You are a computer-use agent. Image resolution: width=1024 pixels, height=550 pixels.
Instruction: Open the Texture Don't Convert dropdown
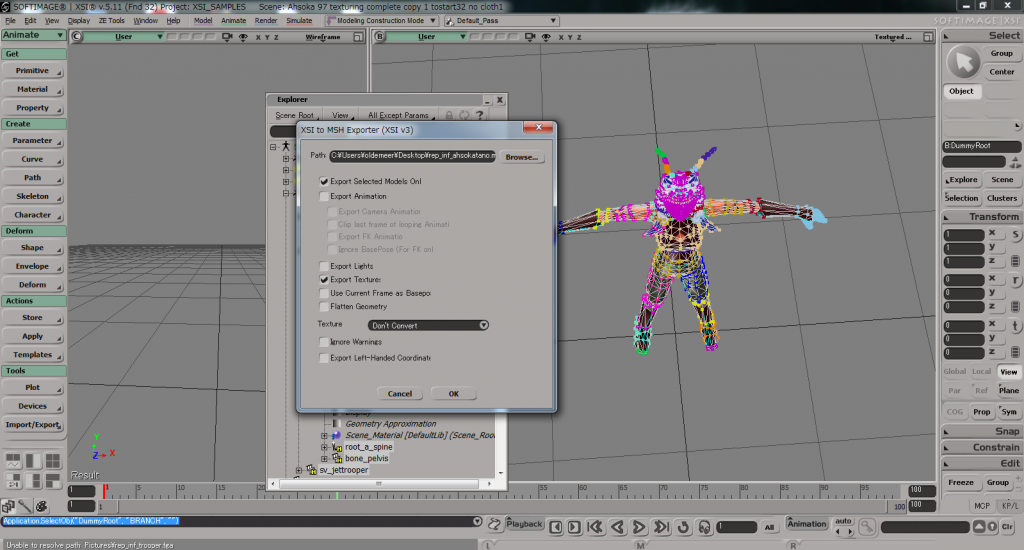tap(428, 325)
